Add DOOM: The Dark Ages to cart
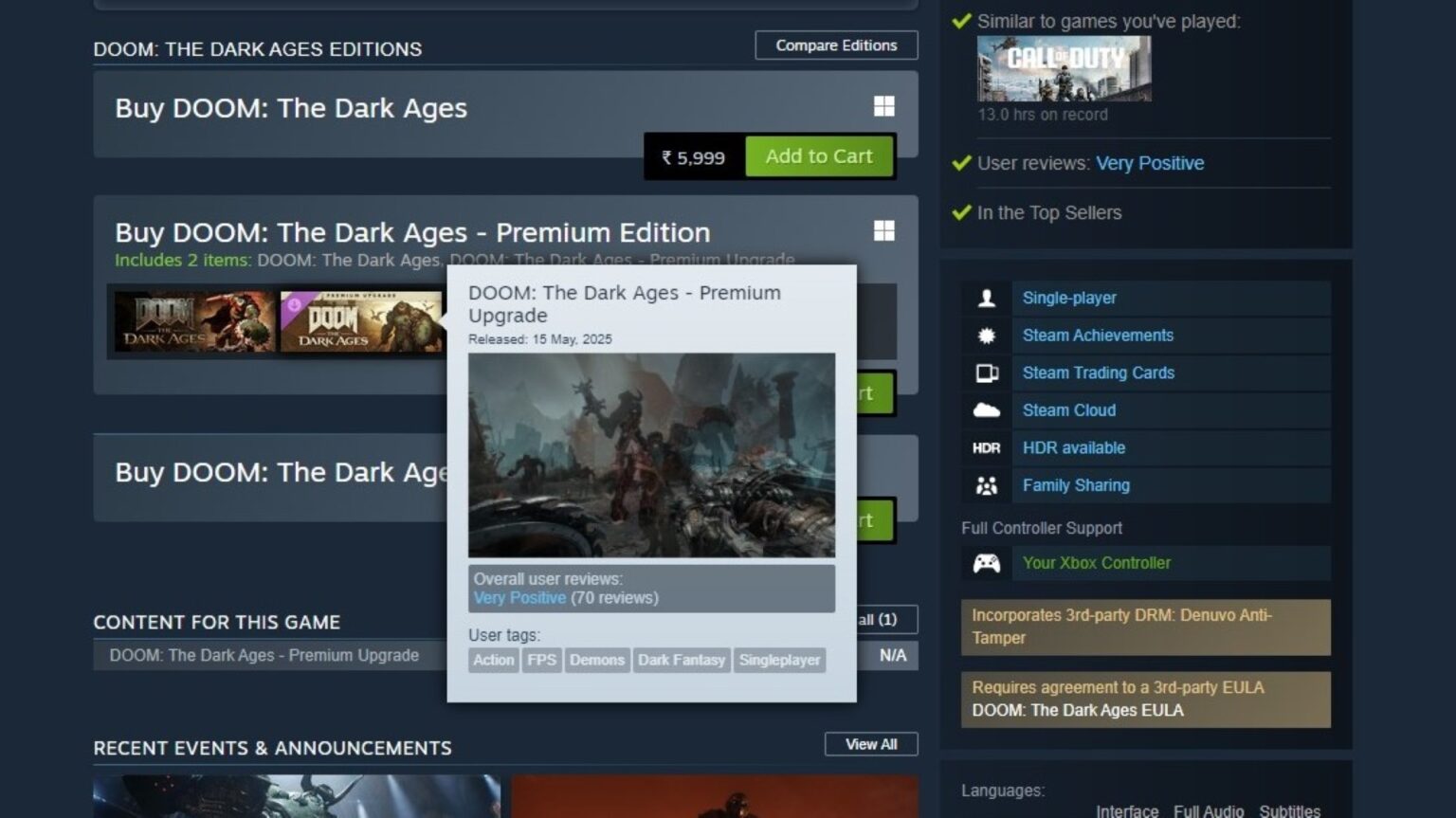Image resolution: width=1456 pixels, height=818 pixels. click(819, 155)
